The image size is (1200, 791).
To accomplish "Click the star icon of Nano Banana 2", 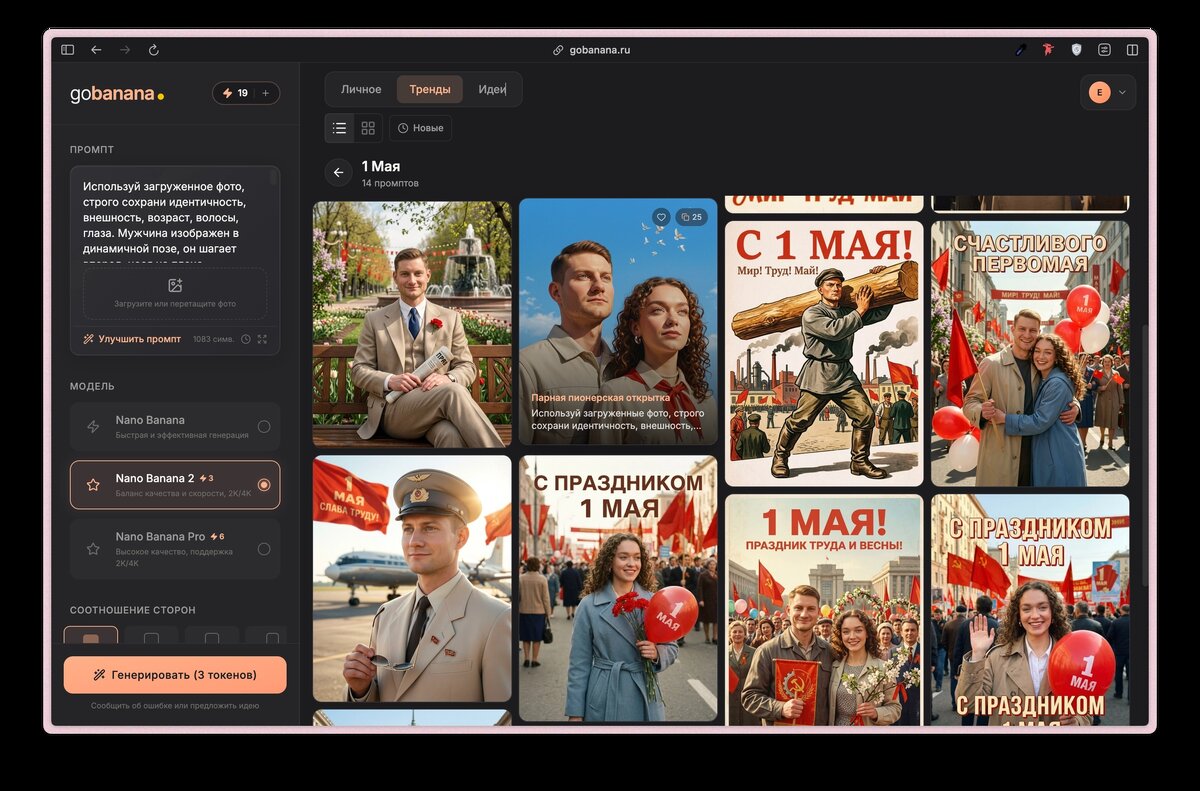I will click(93, 485).
